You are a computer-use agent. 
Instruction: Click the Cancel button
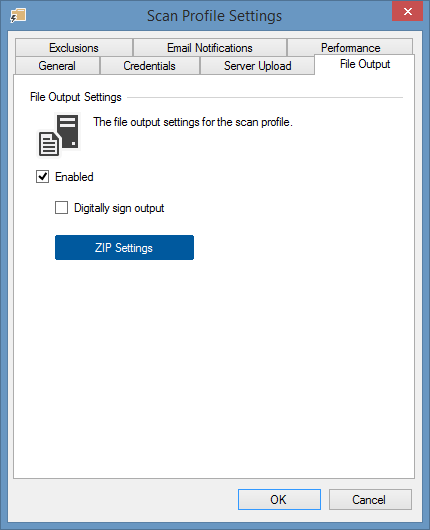point(370,499)
